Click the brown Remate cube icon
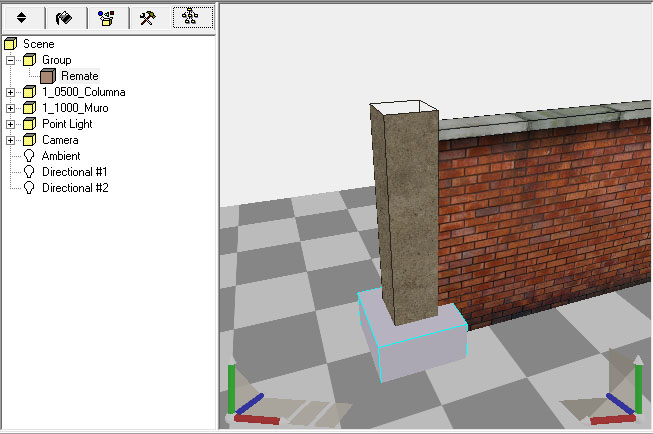 pos(48,76)
